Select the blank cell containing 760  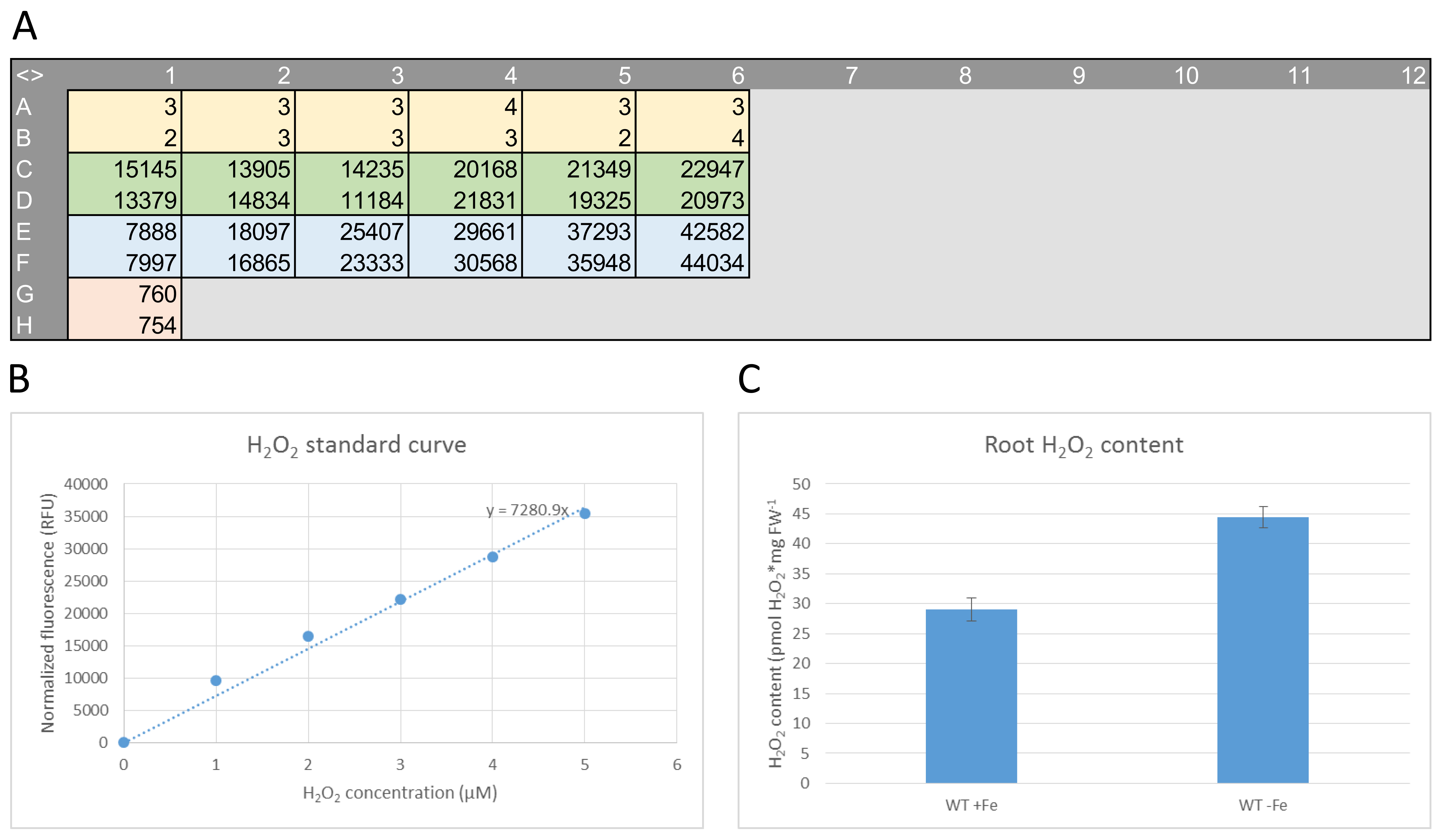125,294
